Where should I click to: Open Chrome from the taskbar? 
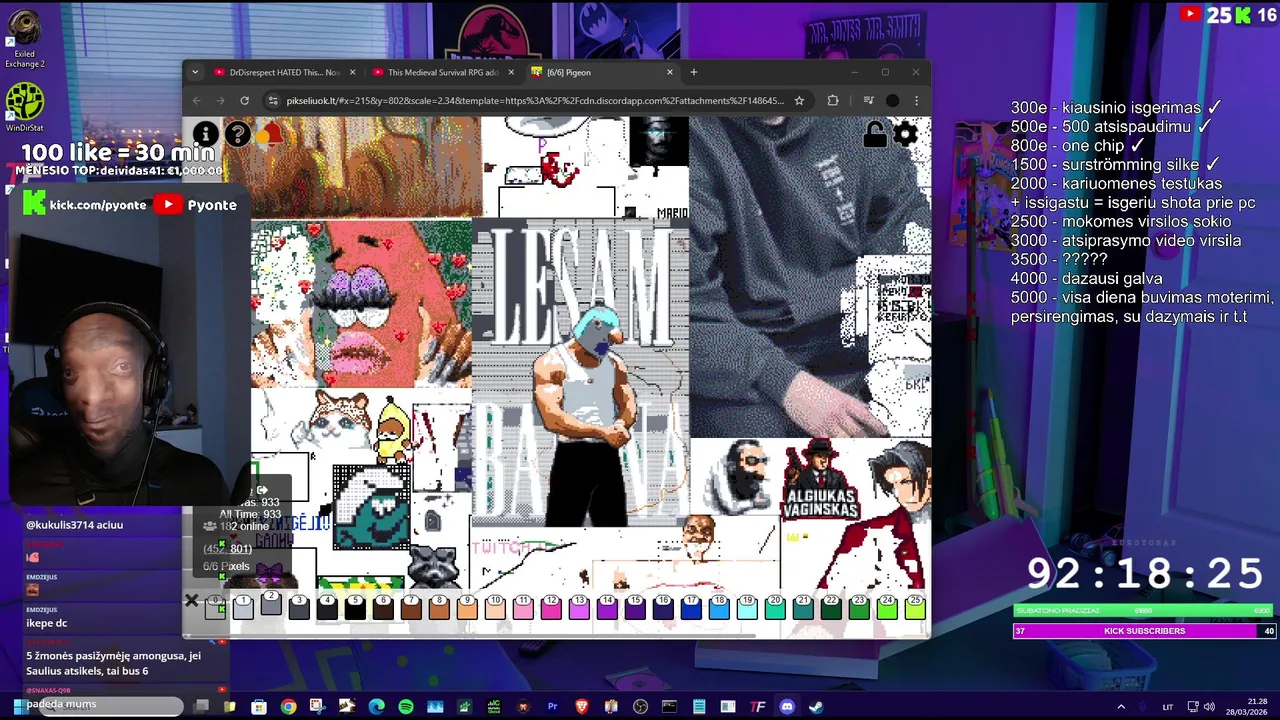tap(288, 707)
